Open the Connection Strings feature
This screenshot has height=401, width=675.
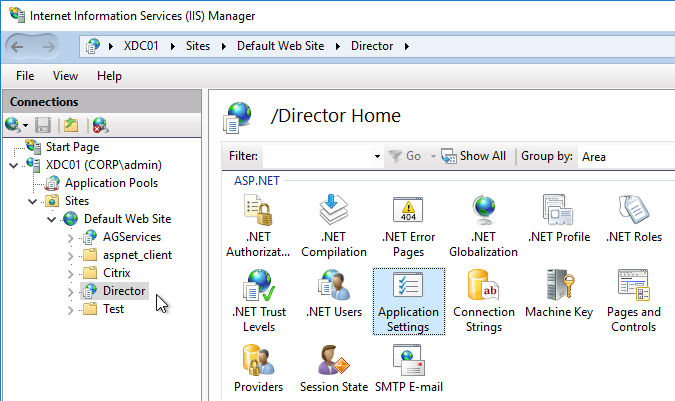(483, 301)
